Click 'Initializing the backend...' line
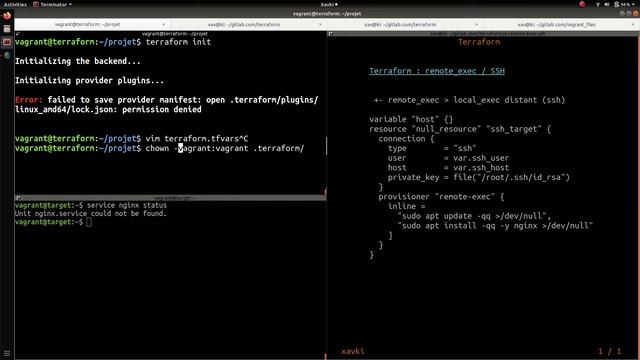 (78, 61)
